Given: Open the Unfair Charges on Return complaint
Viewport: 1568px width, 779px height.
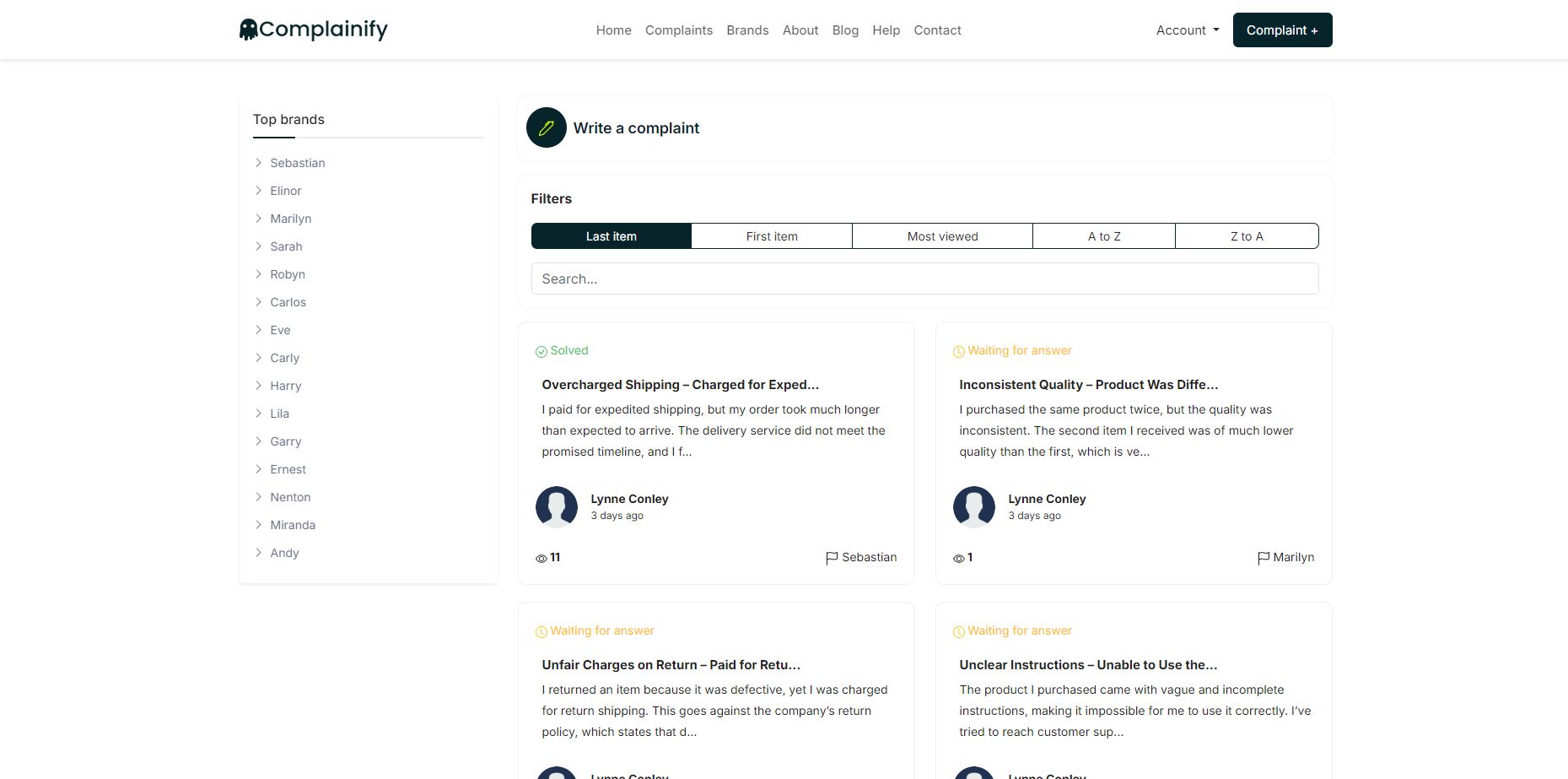Looking at the screenshot, I should [671, 665].
